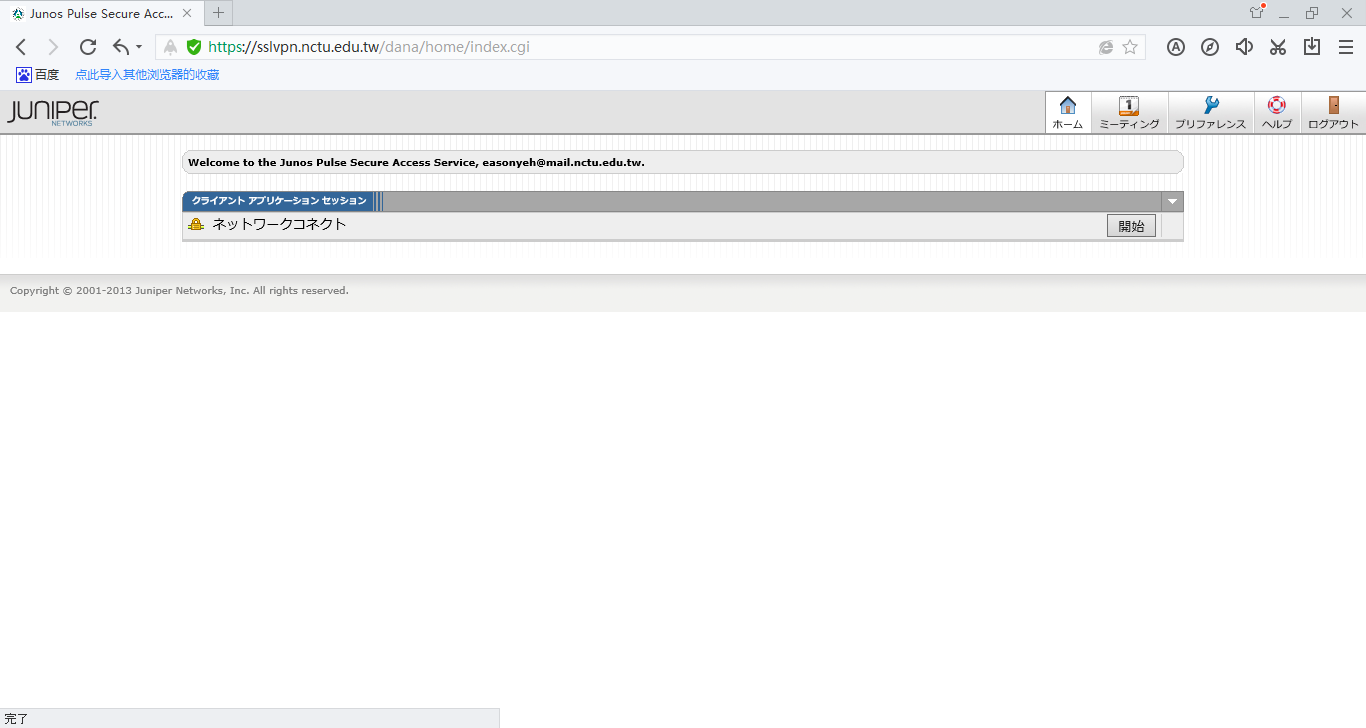Screen dimensions: 1366x728
Task: Bookmark this page with the star icon
Action: (1130, 47)
